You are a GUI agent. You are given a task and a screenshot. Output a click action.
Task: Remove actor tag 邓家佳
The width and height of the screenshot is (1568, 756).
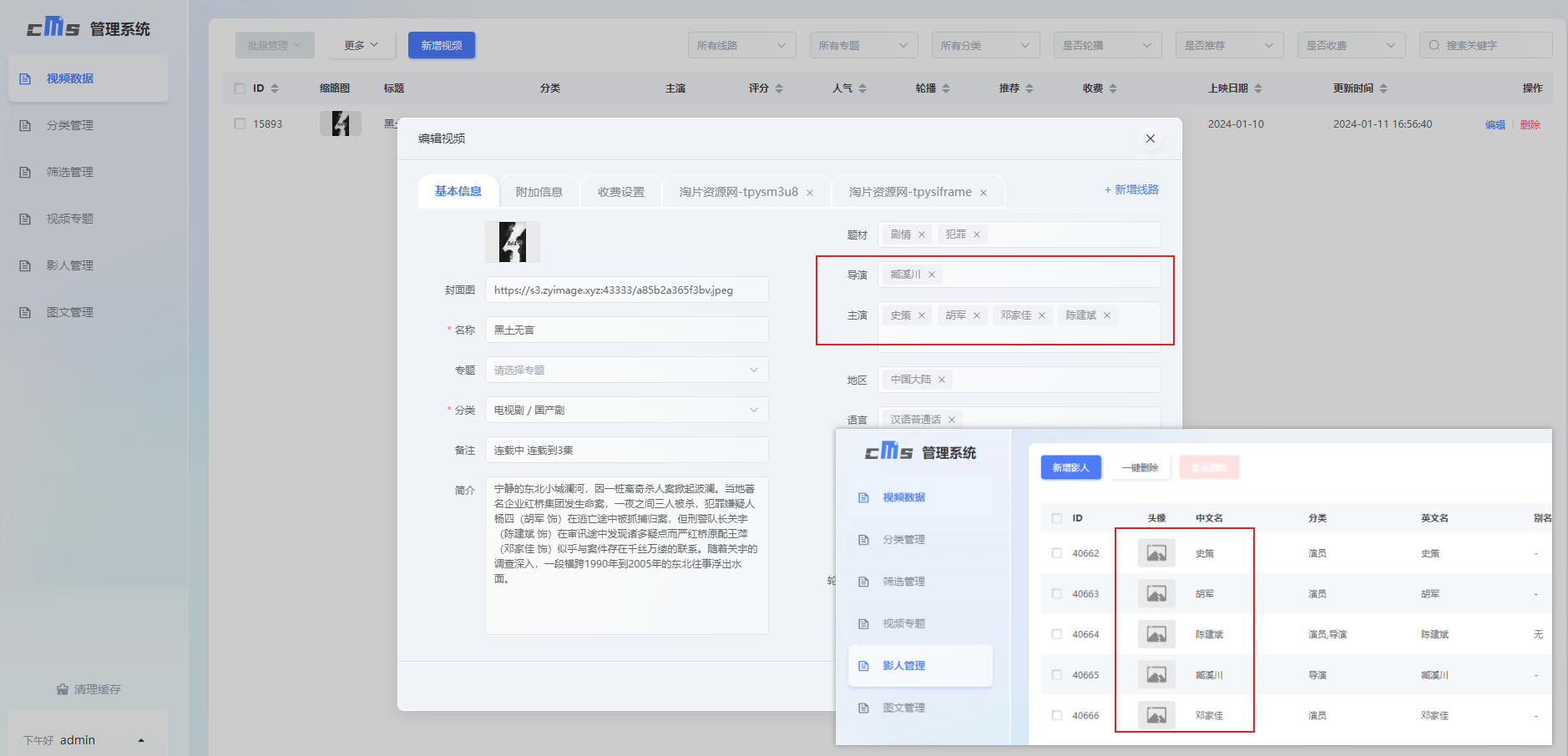pyautogui.click(x=1042, y=315)
